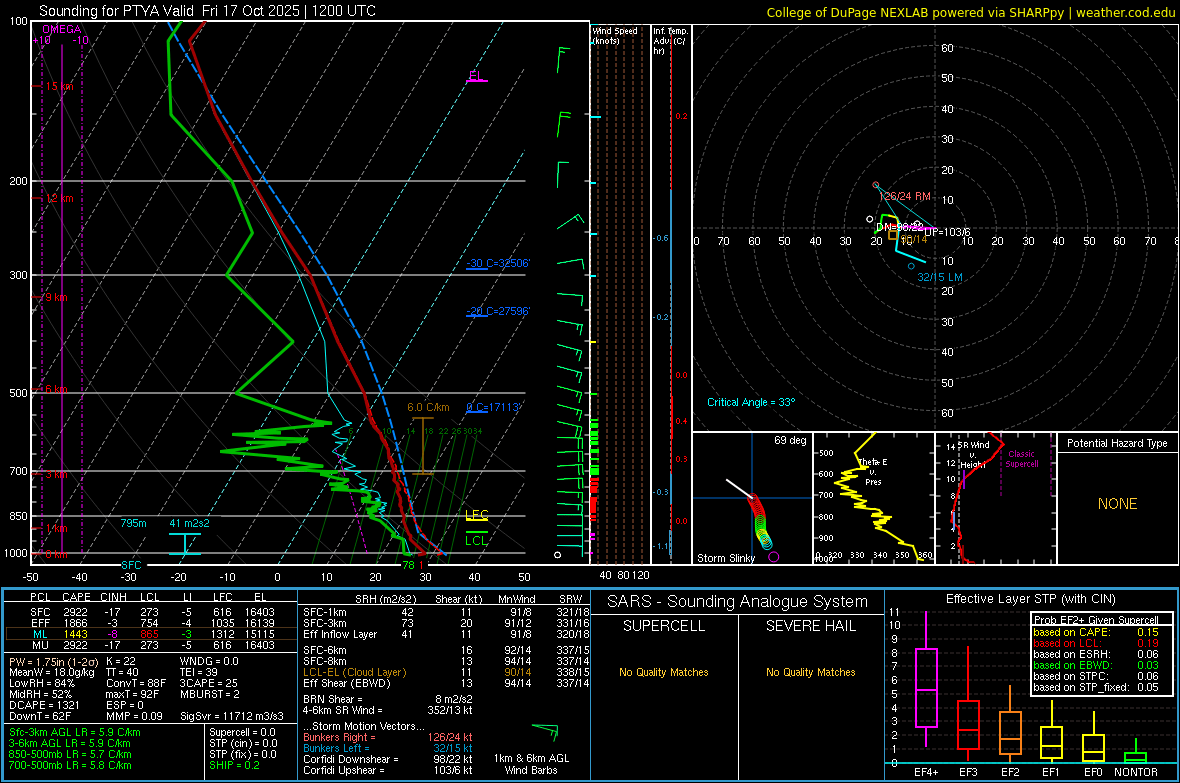Image resolution: width=1180 pixels, height=783 pixels.
Task: Click the green 'SHIP = 0.2' index
Action: tap(234, 765)
